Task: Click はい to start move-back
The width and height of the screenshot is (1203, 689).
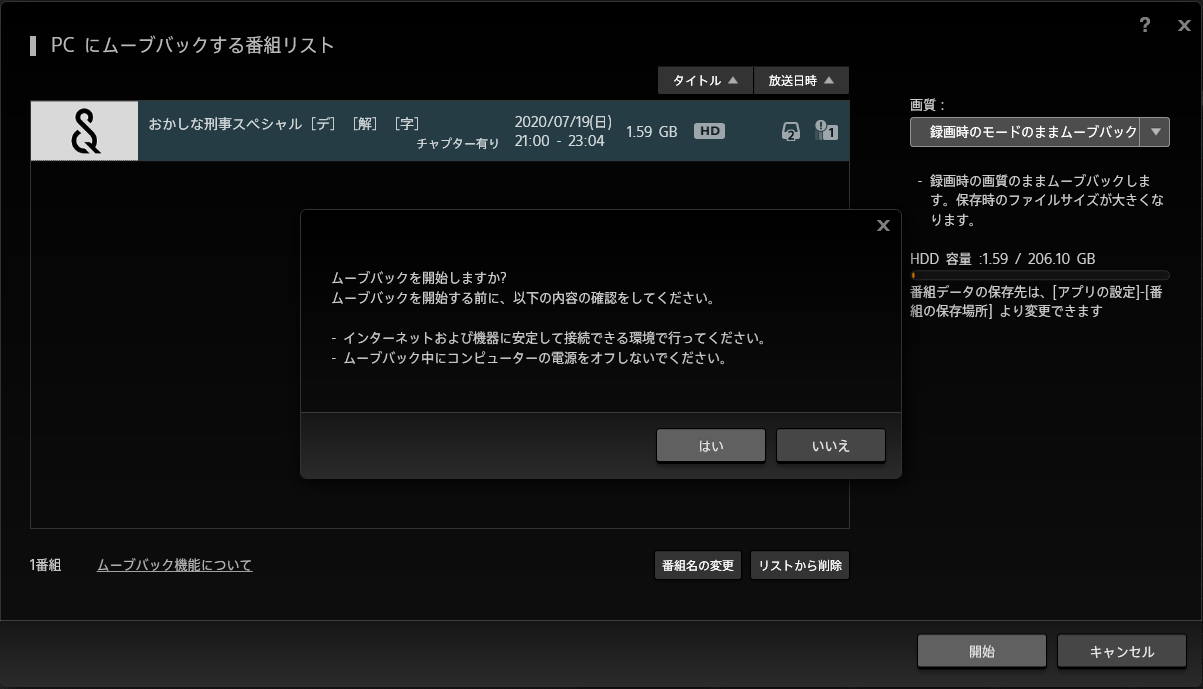Action: (711, 446)
